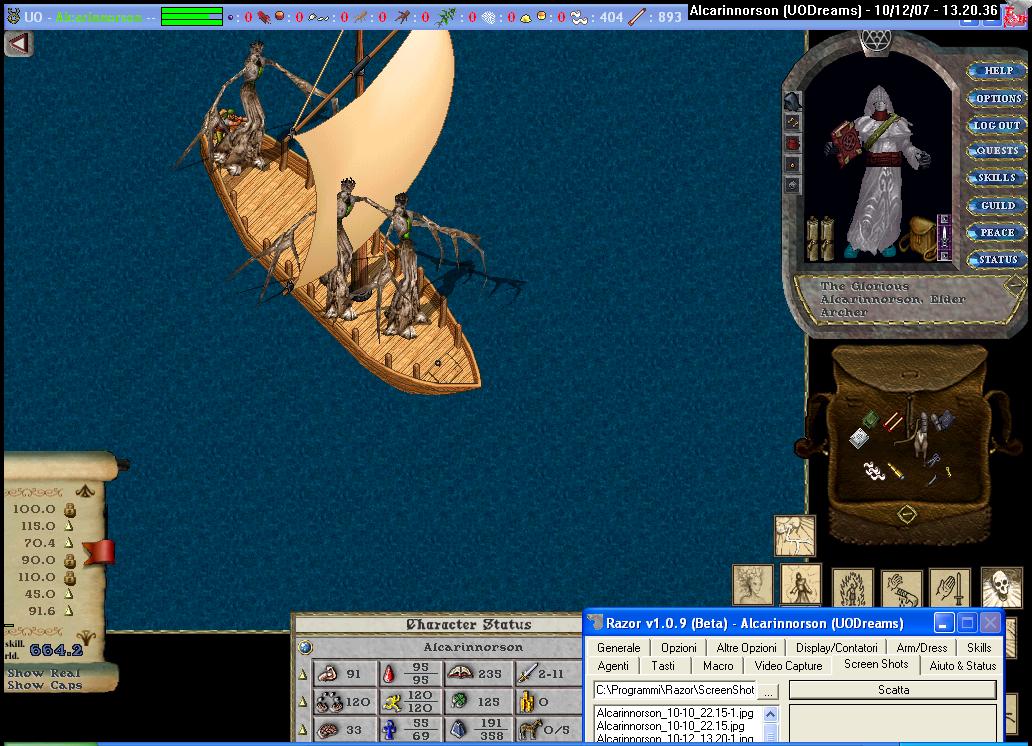The width and height of the screenshot is (1032, 746).
Task: Click the lightning bolt spell icon
Action: tap(794, 535)
